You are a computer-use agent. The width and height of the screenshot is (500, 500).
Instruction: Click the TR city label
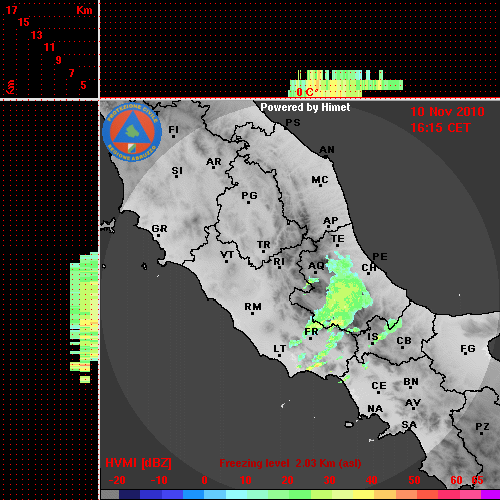point(263,245)
